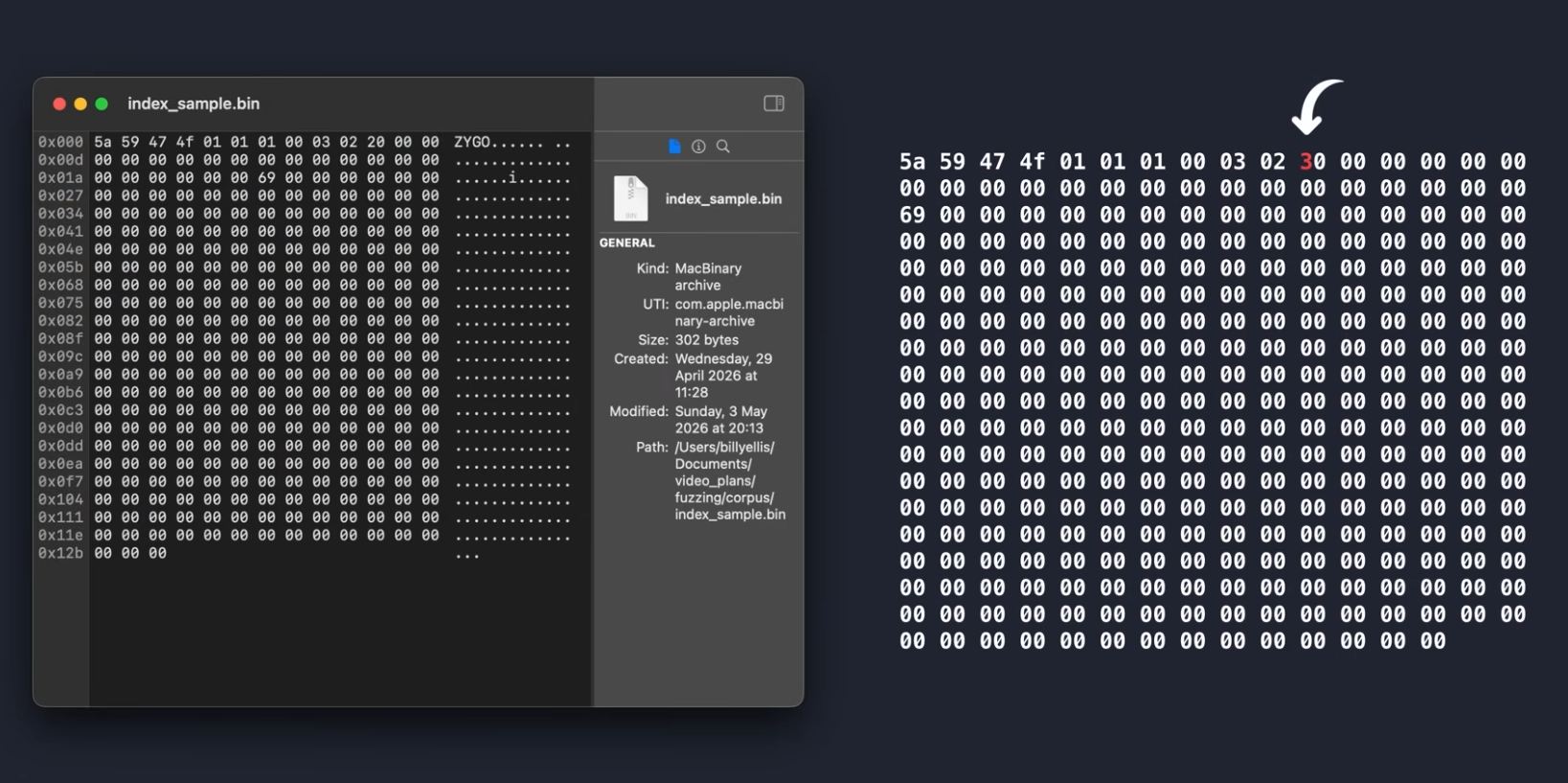Image resolution: width=1568 pixels, height=783 pixels.
Task: Select the 0x12b offset label
Action: pyautogui.click(x=60, y=553)
